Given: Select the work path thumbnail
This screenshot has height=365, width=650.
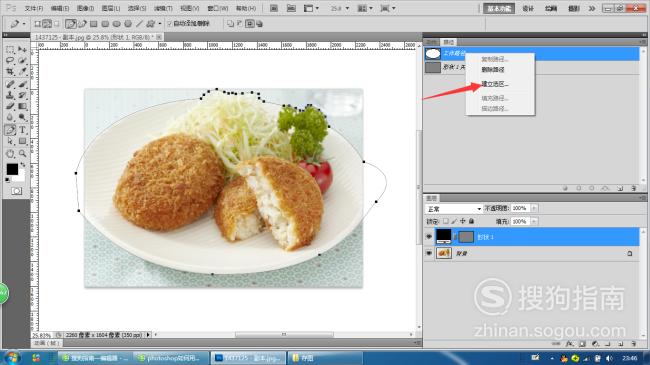Looking at the screenshot, I should [x=433, y=54].
